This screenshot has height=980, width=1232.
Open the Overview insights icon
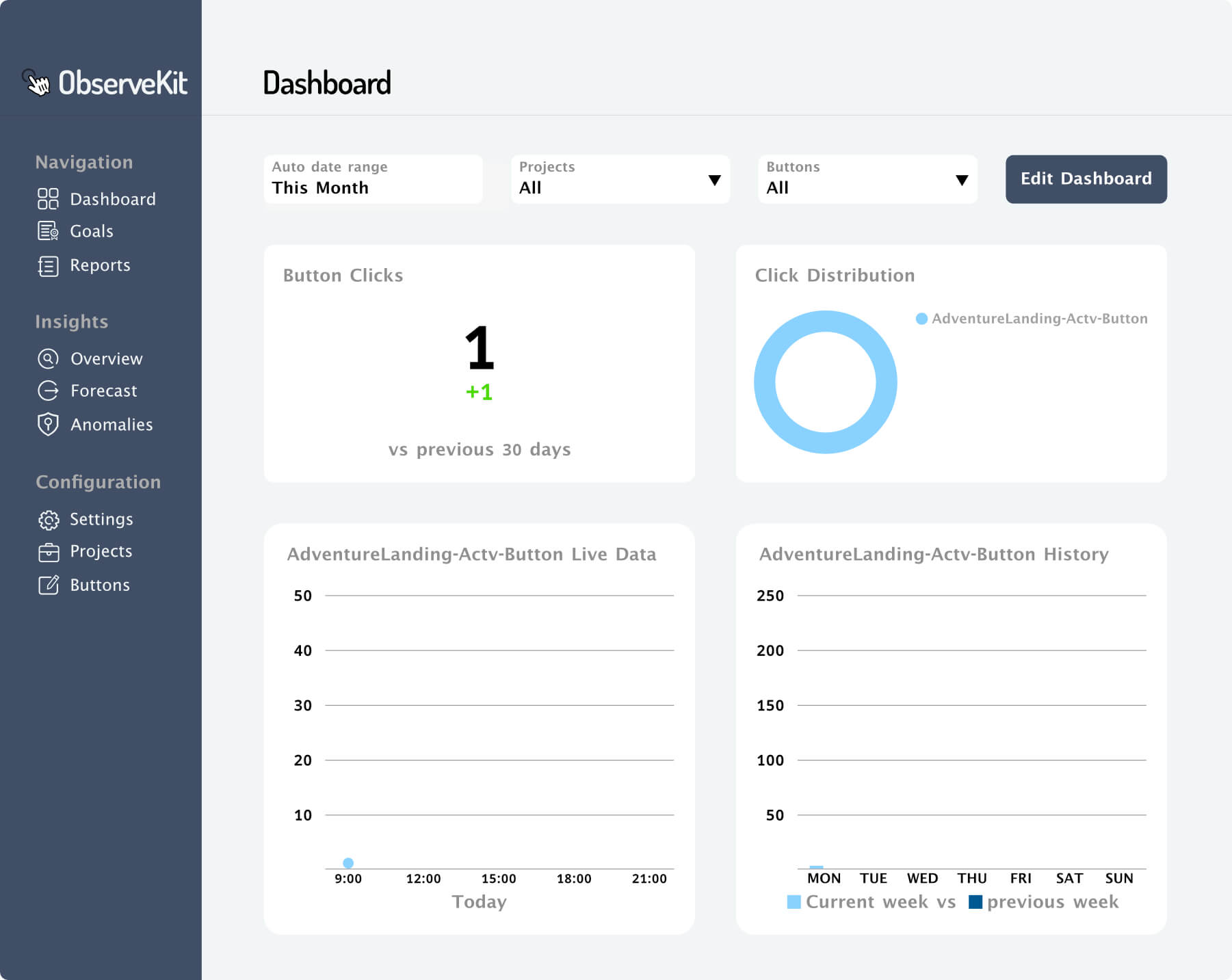47,358
